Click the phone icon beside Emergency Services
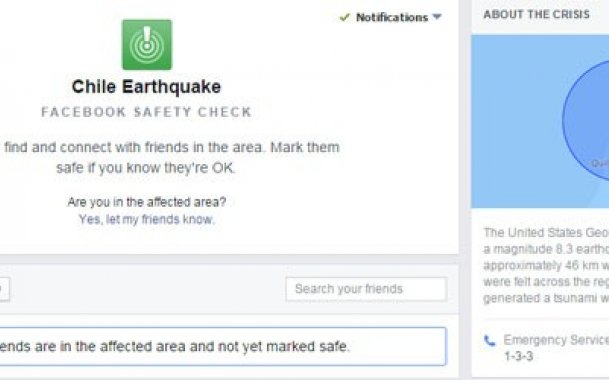 point(490,341)
